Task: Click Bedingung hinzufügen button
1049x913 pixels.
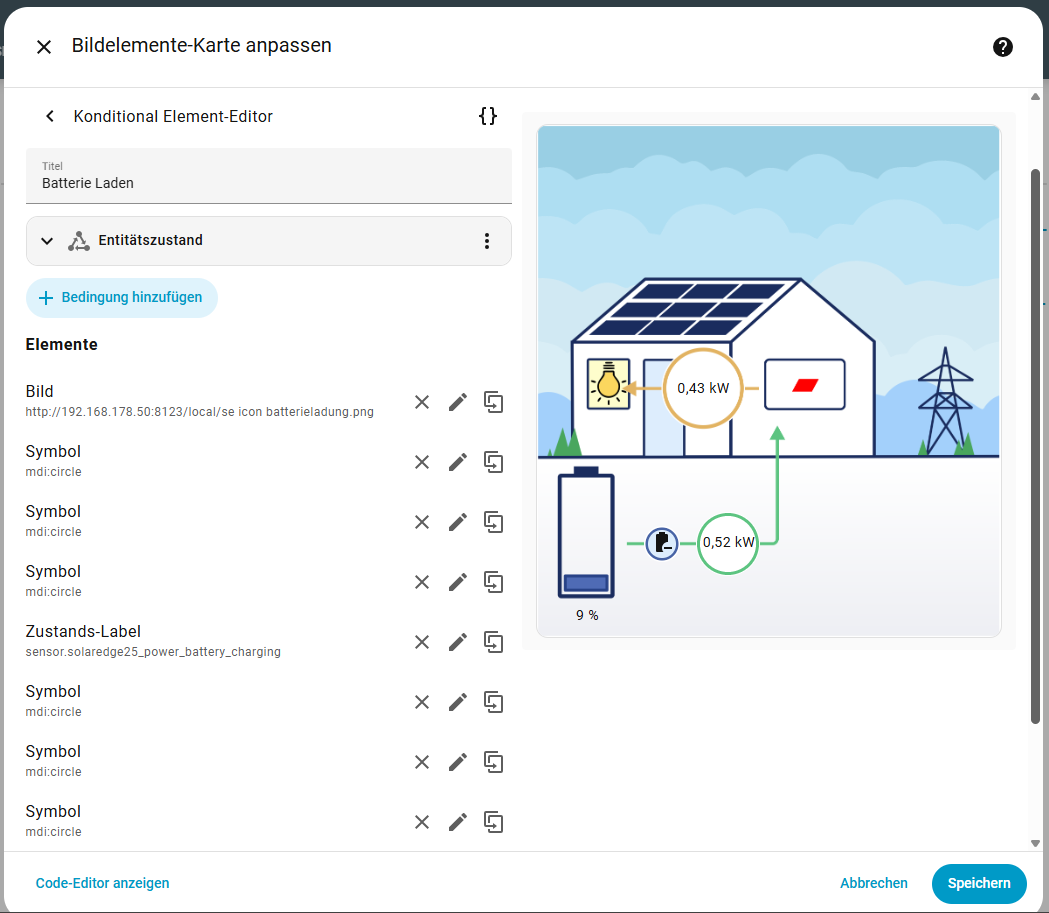Action: click(121, 298)
